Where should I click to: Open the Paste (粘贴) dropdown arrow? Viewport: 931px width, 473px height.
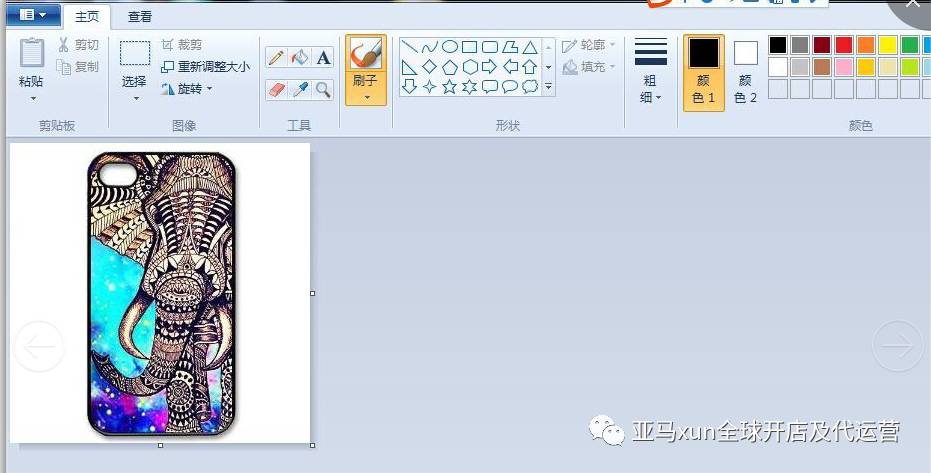pos(33,99)
